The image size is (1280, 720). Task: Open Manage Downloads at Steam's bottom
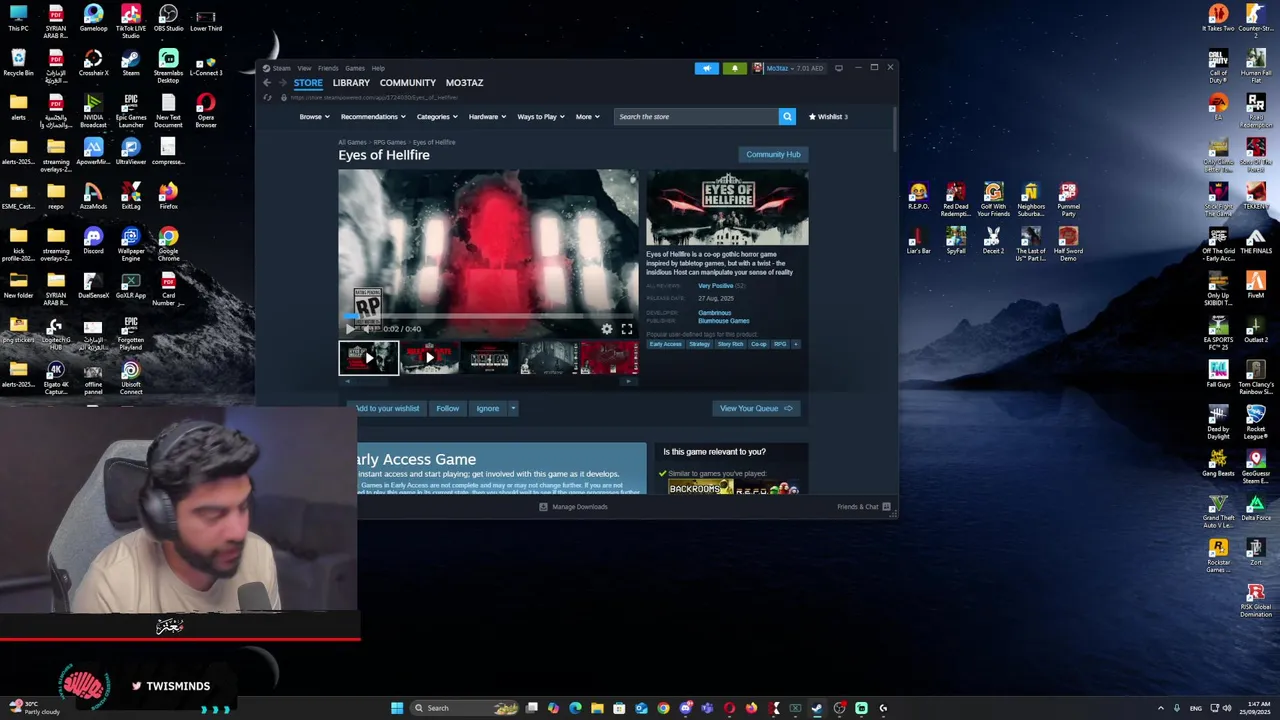coord(573,507)
